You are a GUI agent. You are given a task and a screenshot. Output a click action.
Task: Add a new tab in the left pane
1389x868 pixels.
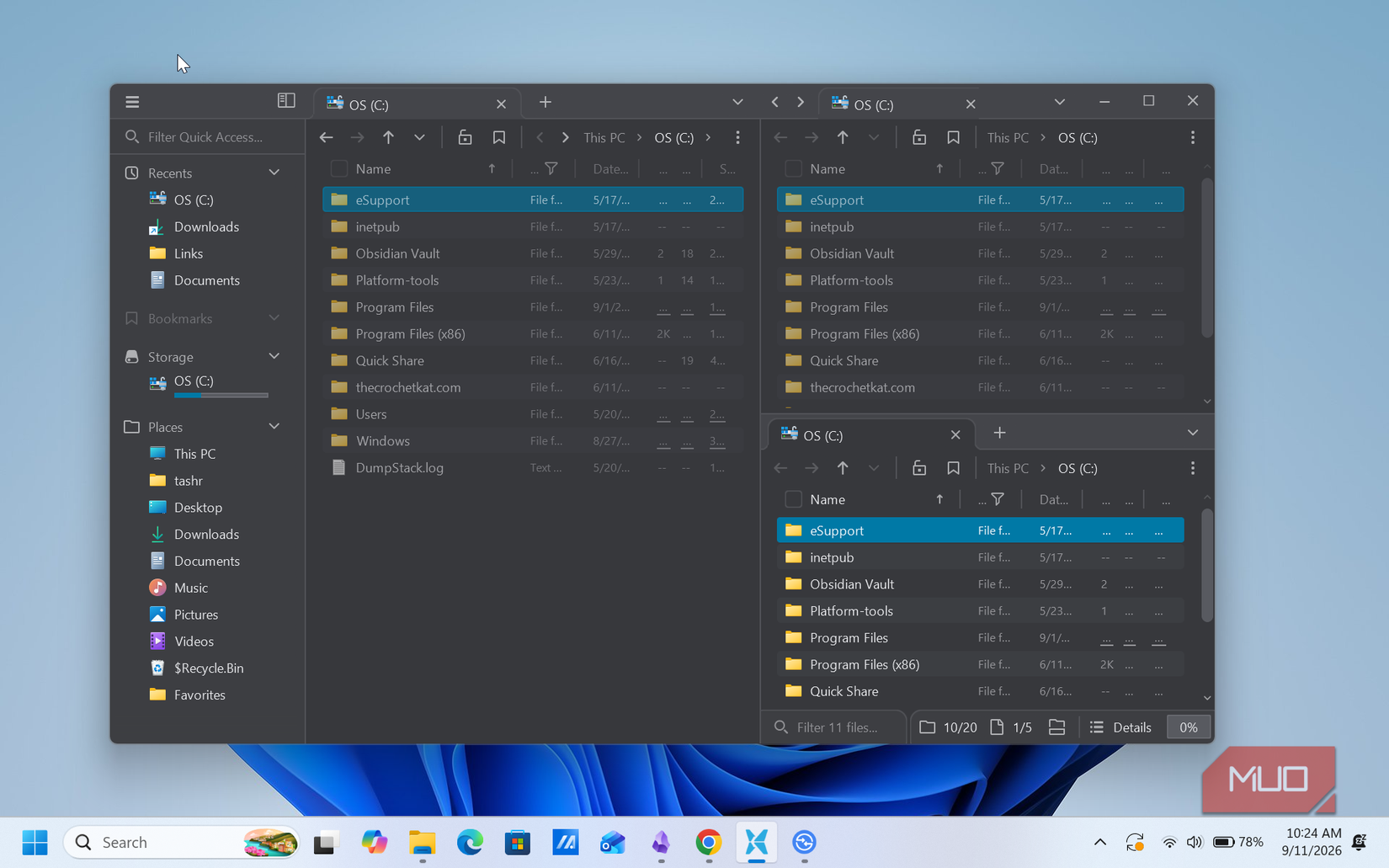pos(545,102)
